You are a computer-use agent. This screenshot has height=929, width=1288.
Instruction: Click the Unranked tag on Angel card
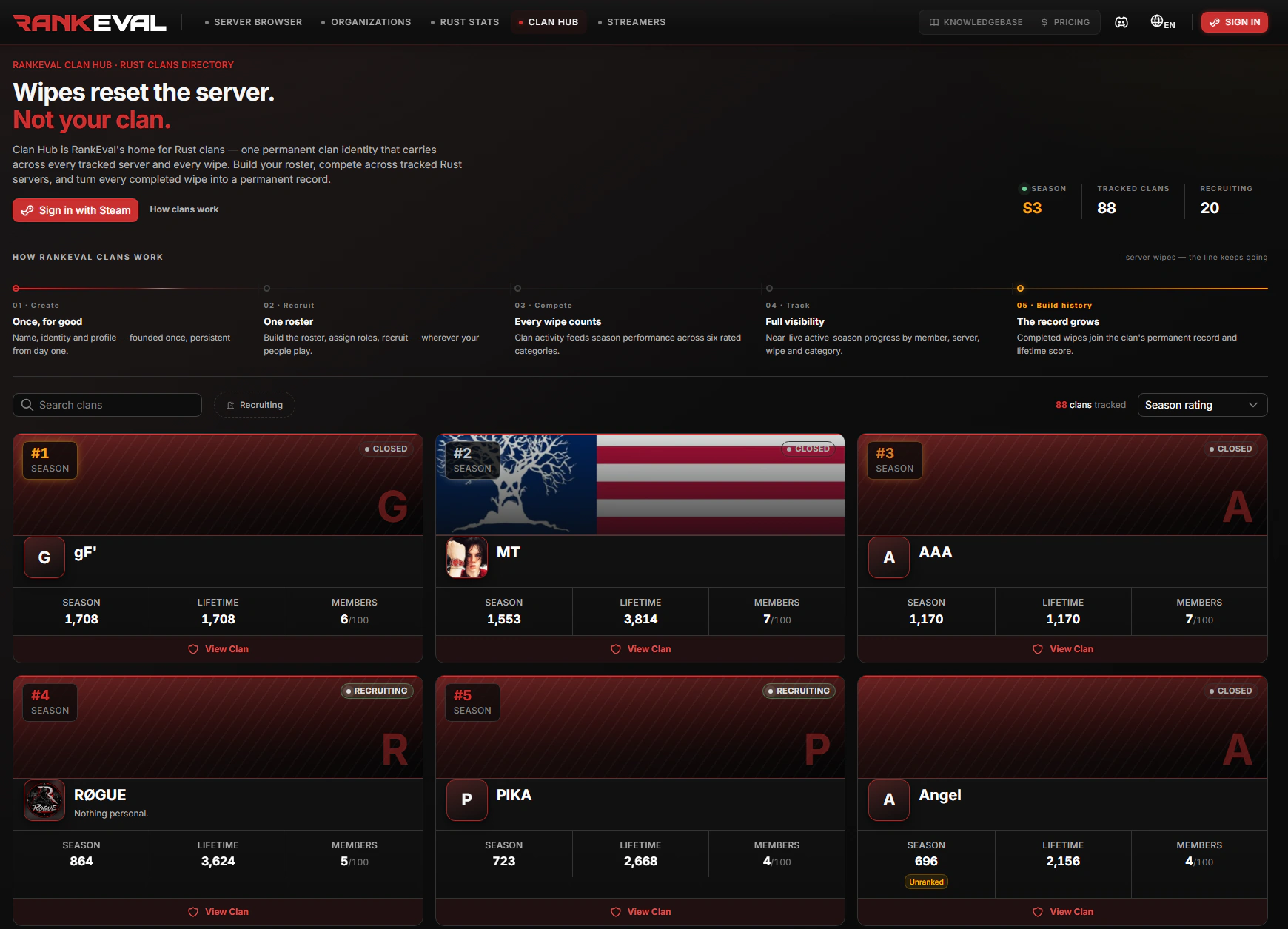coord(926,882)
